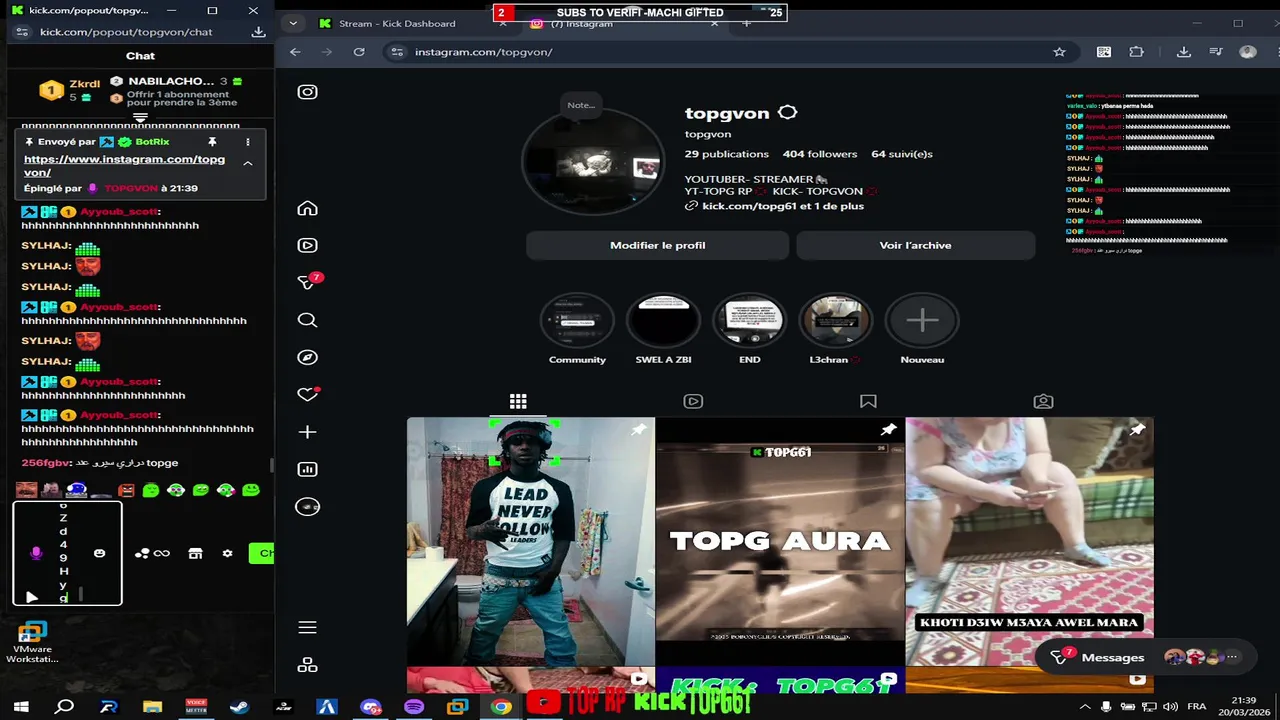
Task: Switch to the Reels profile tab
Action: tap(693, 401)
